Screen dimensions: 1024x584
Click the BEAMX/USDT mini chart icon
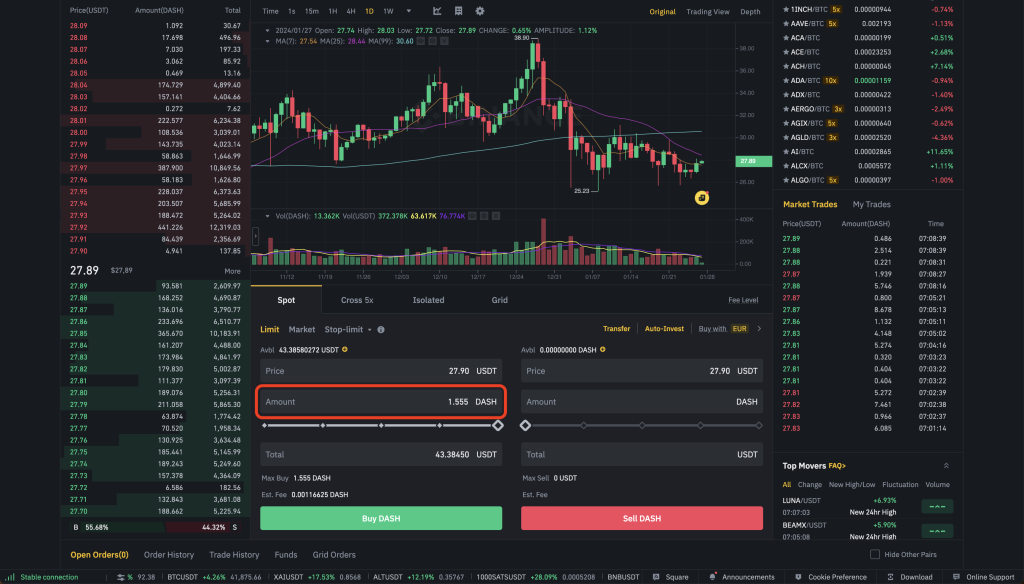937,531
